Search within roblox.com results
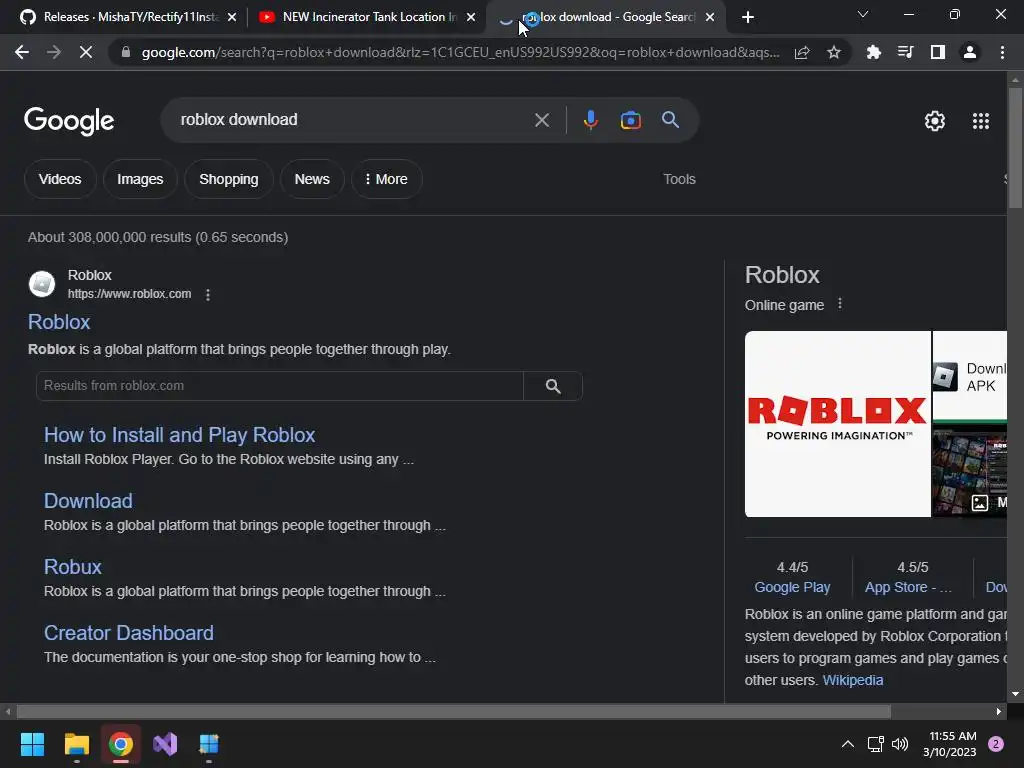The height and width of the screenshot is (768, 1024). coord(552,386)
